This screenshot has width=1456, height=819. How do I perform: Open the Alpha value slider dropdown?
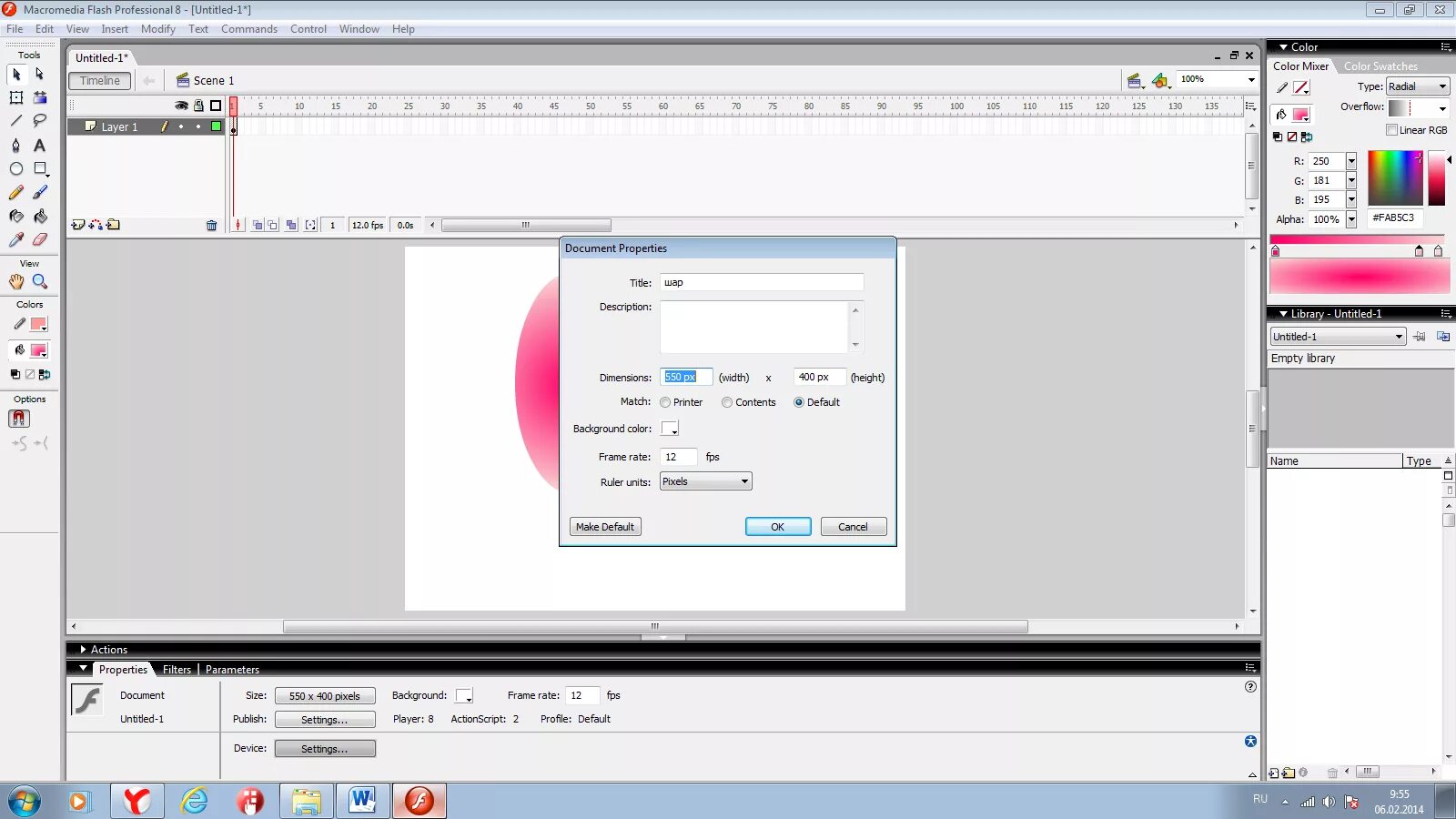pyautogui.click(x=1351, y=219)
